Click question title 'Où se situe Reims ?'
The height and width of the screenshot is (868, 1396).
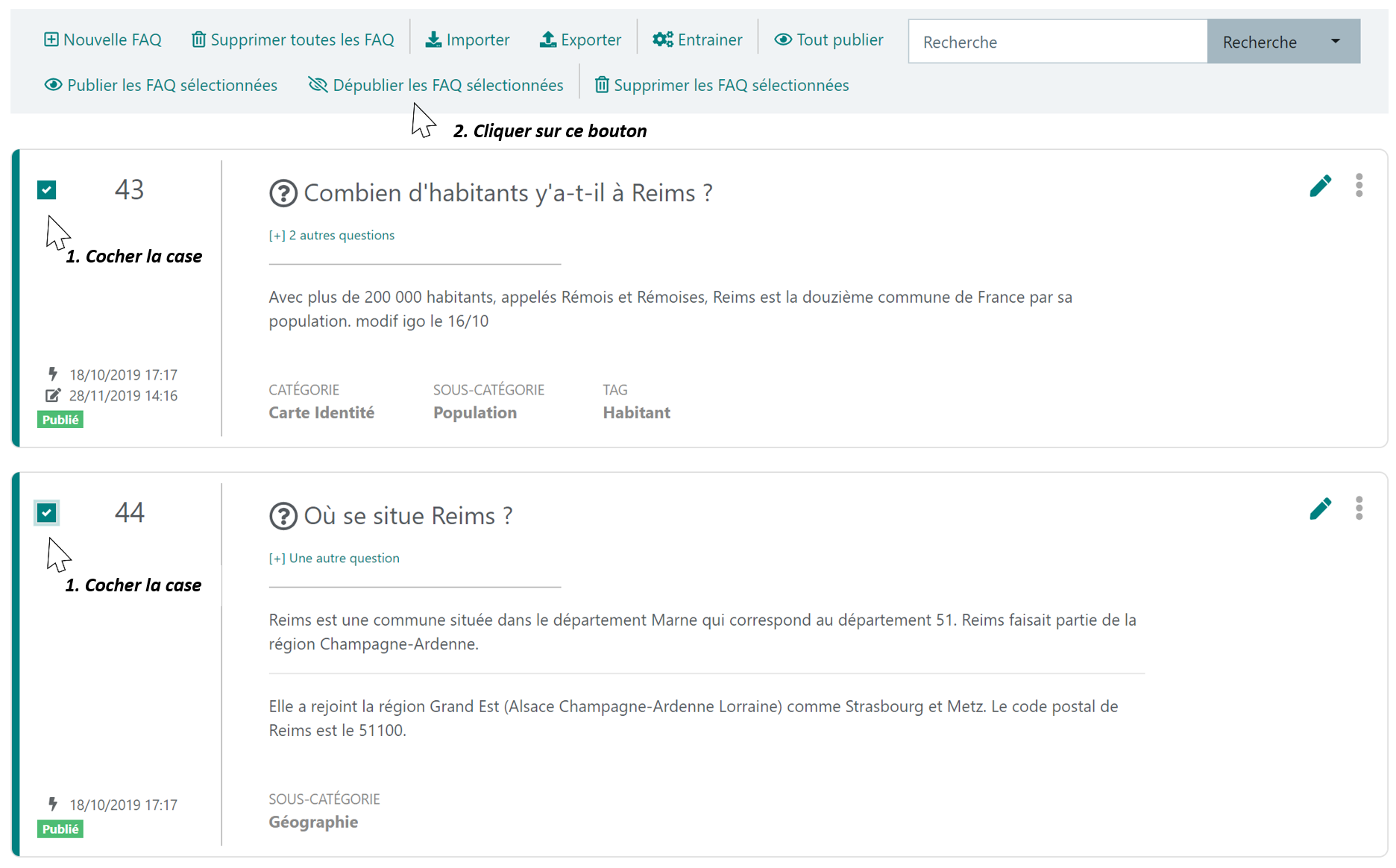(x=408, y=516)
